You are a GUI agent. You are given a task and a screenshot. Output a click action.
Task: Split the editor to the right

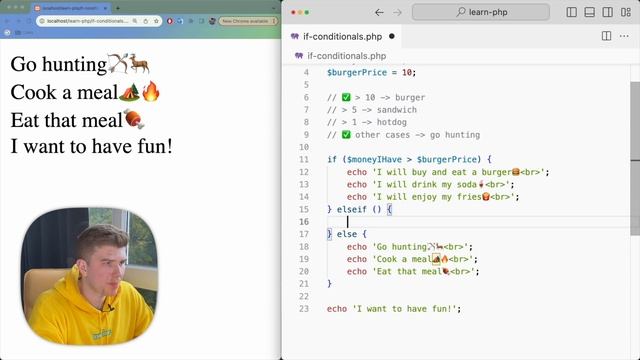tap(606, 36)
